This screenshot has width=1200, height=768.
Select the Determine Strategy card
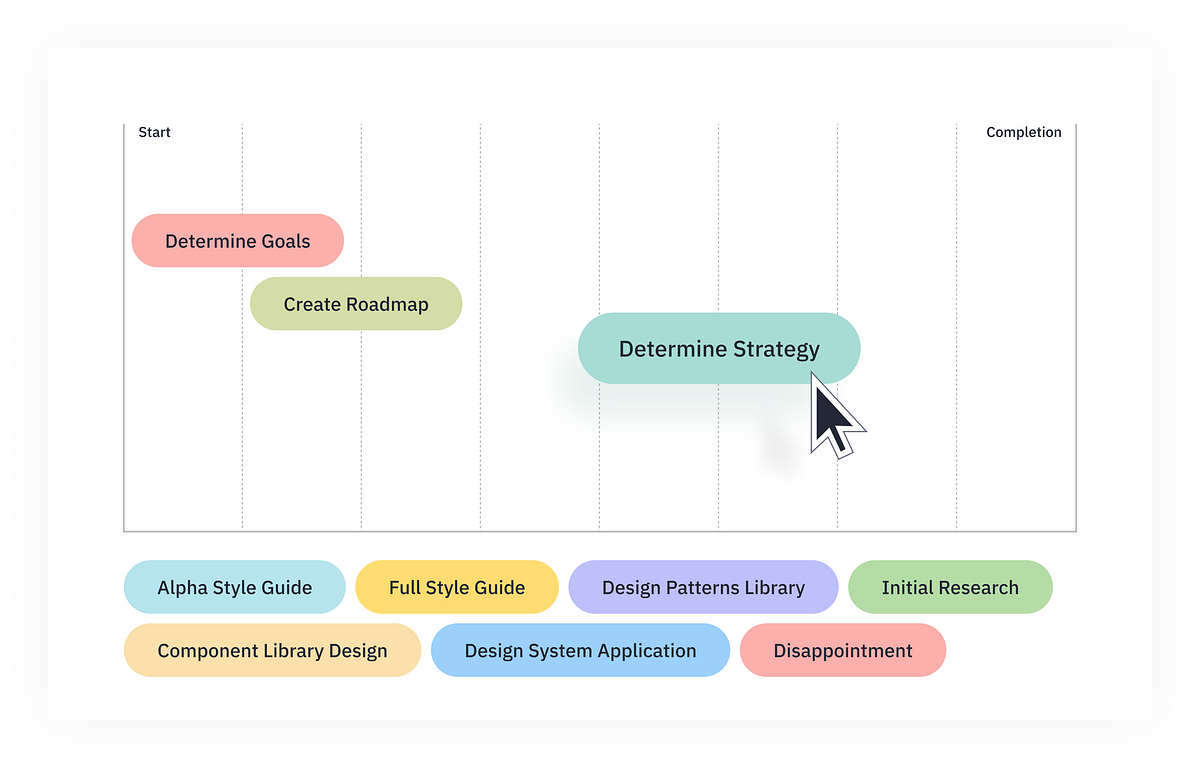click(x=718, y=348)
